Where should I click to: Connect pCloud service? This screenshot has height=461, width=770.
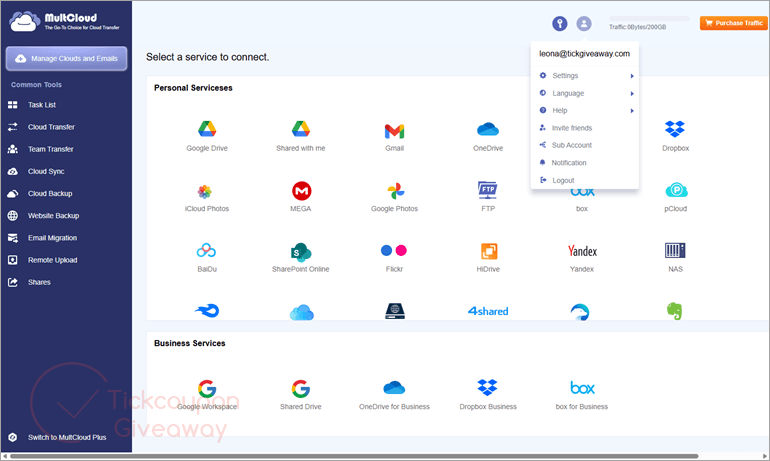tap(676, 197)
